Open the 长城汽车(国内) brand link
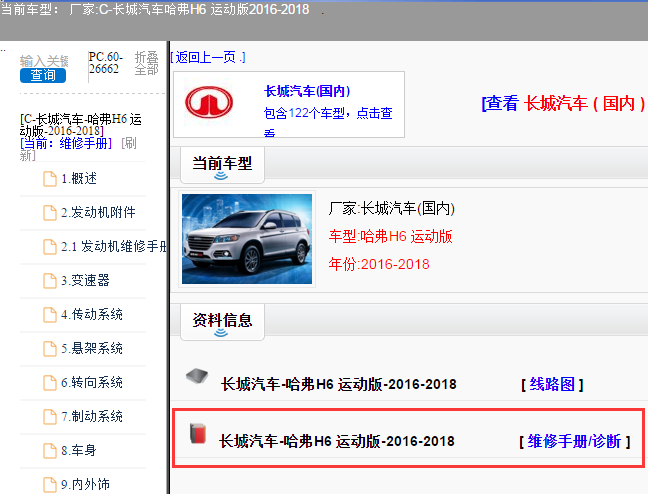The width and height of the screenshot is (648, 494). tap(307, 91)
